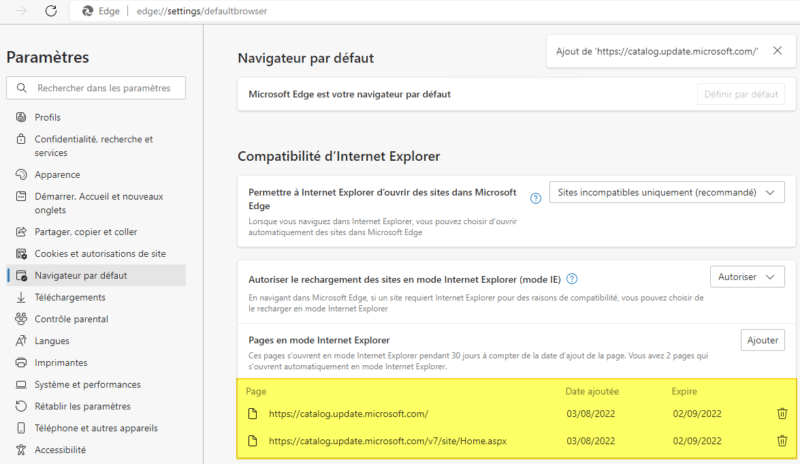Image resolution: width=800 pixels, height=464 pixels.
Task: Click the forward navigation arrow
Action: pos(21,11)
